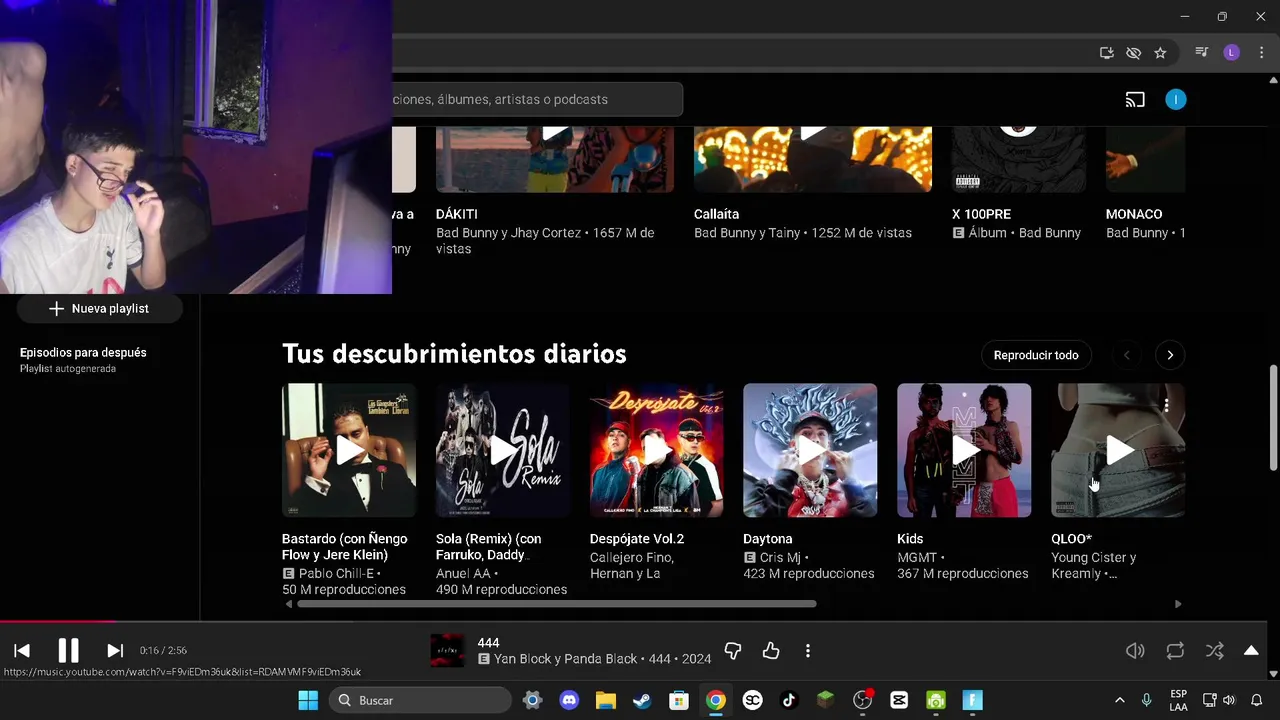Open the Chrome profile avatar L
The height and width of the screenshot is (720, 1280).
(1232, 53)
